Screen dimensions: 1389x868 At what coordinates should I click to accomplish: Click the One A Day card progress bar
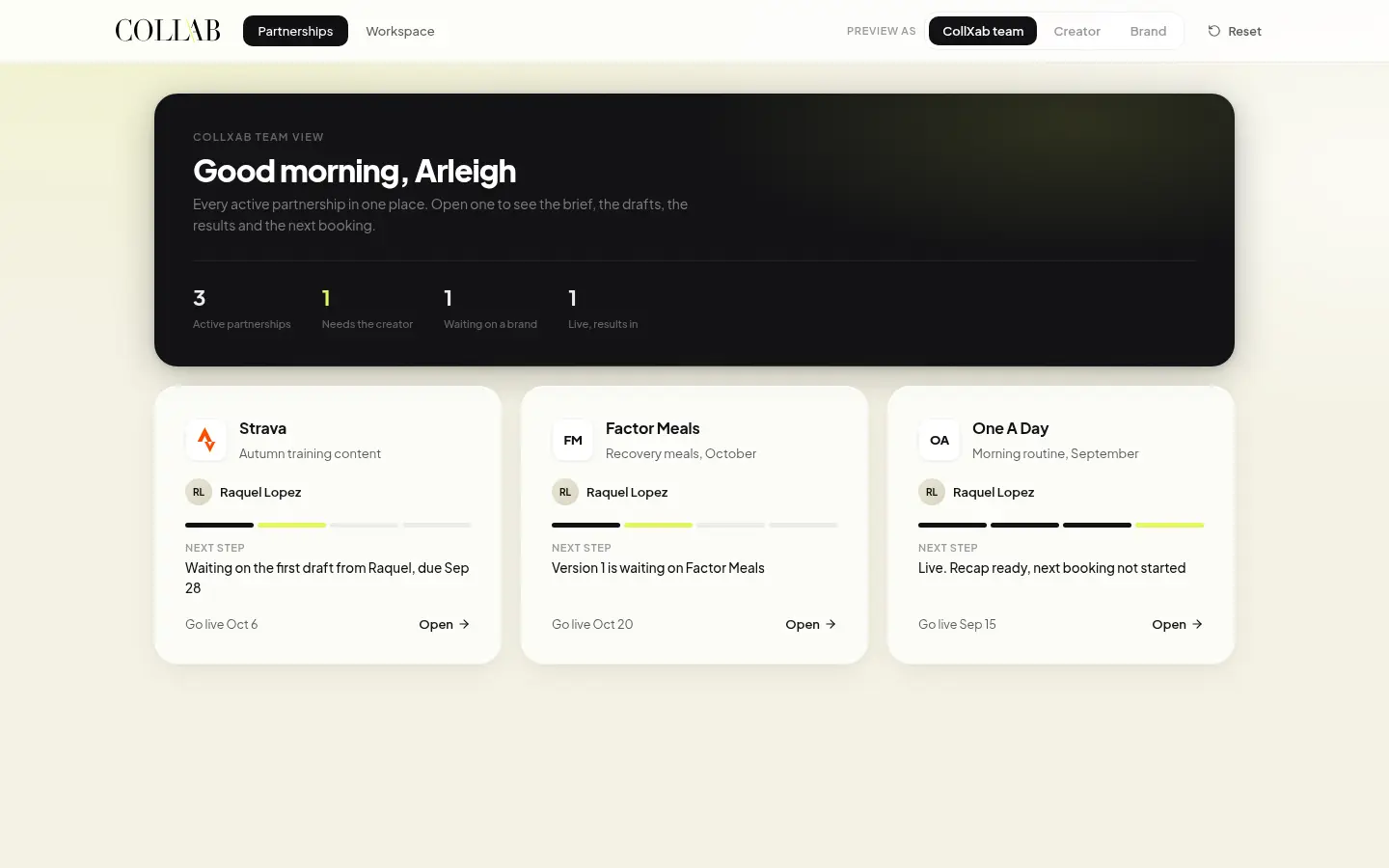click(x=1061, y=525)
